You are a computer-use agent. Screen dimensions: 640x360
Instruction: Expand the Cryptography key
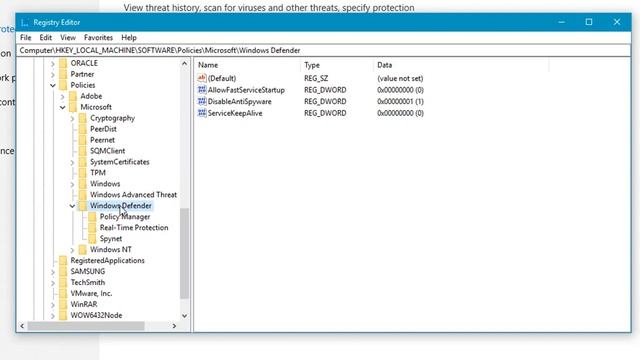click(x=72, y=119)
